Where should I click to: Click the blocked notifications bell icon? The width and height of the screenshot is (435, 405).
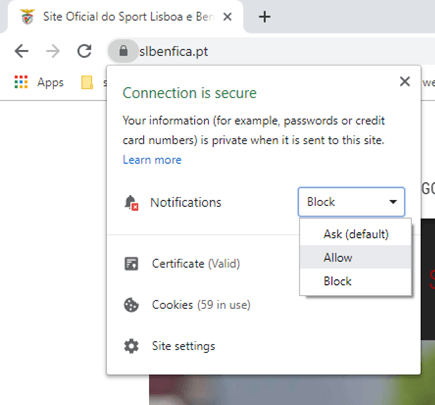pos(131,203)
